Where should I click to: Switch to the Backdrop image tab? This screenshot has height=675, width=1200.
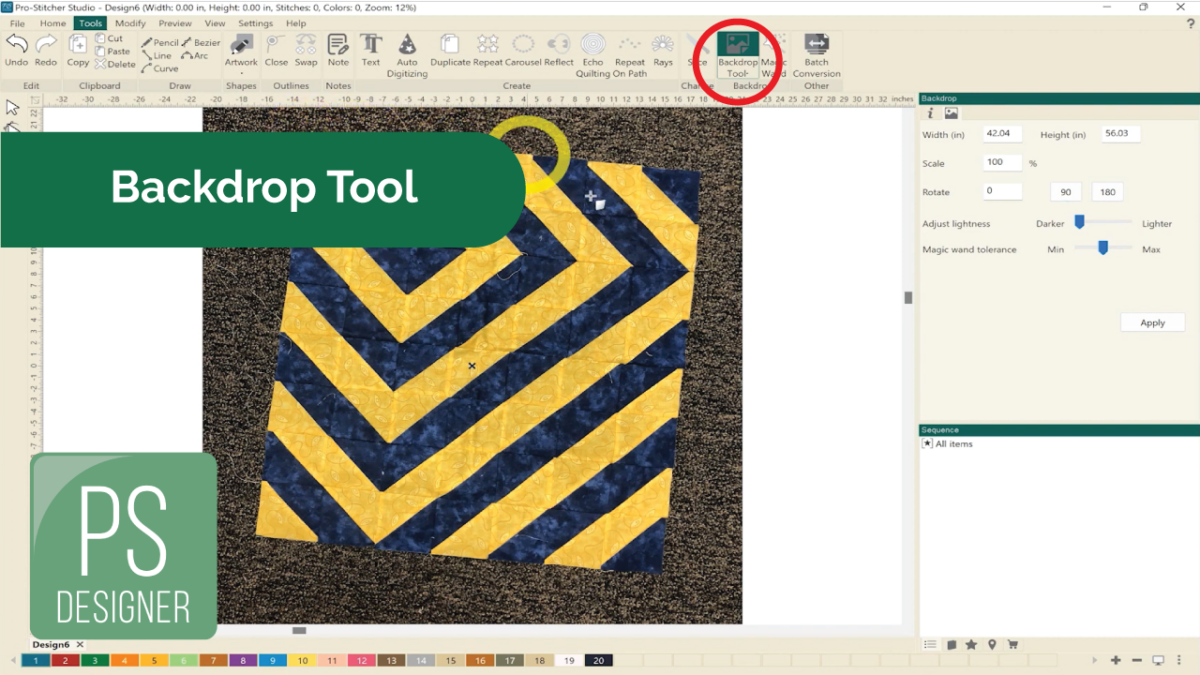pyautogui.click(x=950, y=113)
